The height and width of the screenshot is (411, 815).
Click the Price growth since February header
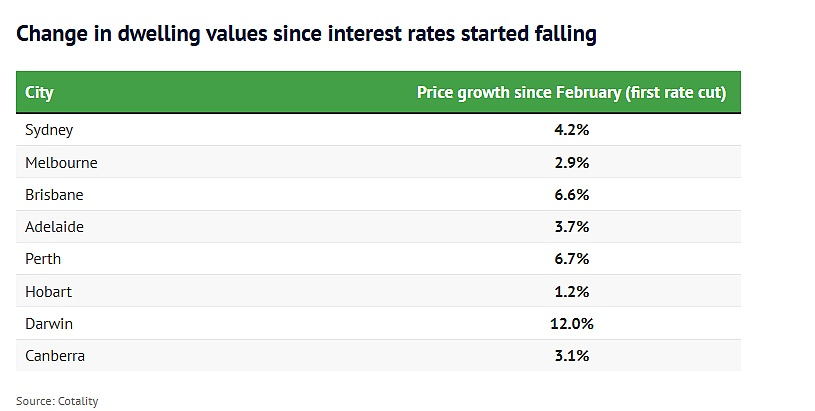pyautogui.click(x=570, y=93)
